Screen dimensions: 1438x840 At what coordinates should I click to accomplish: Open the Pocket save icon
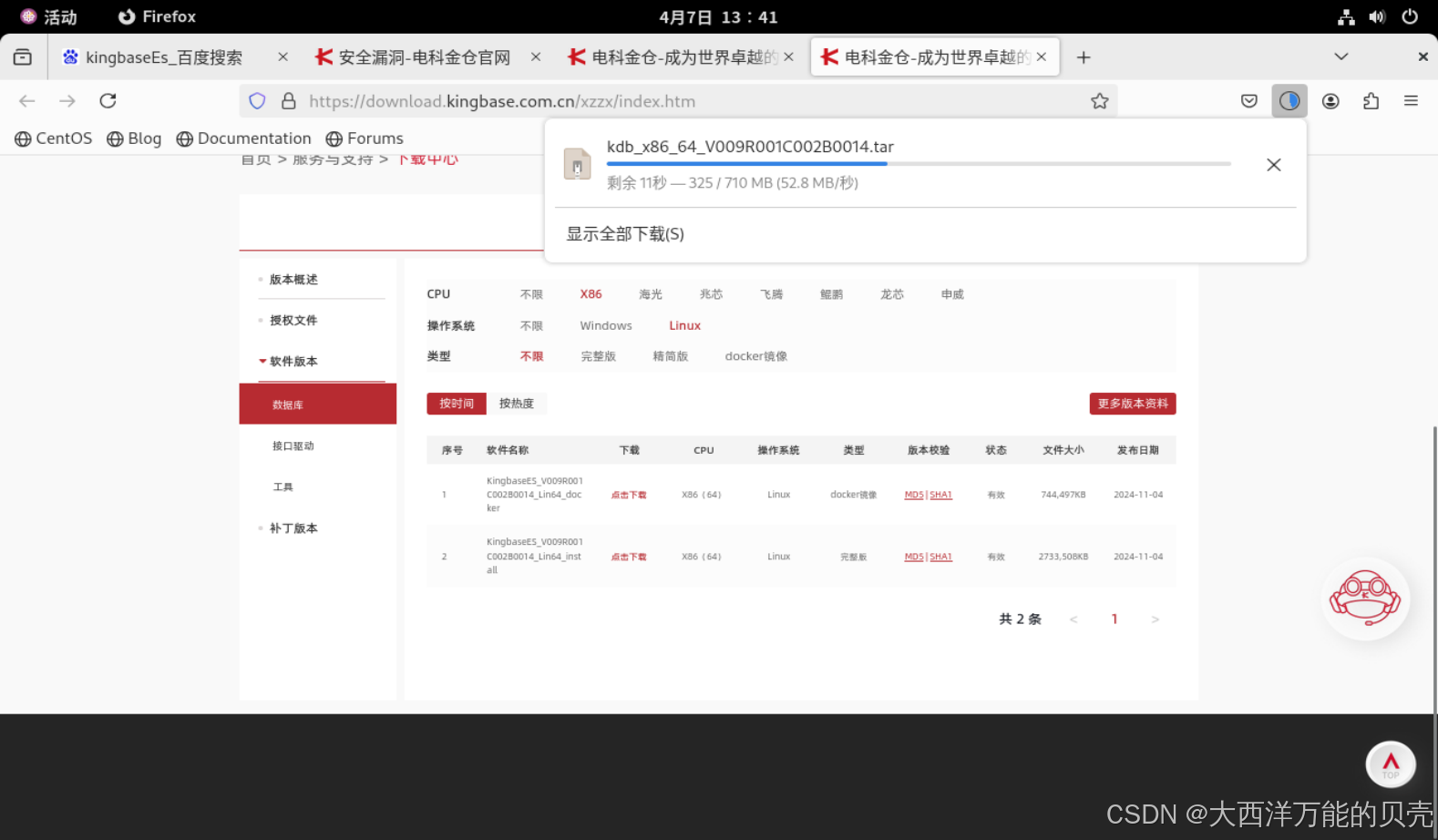click(x=1249, y=101)
